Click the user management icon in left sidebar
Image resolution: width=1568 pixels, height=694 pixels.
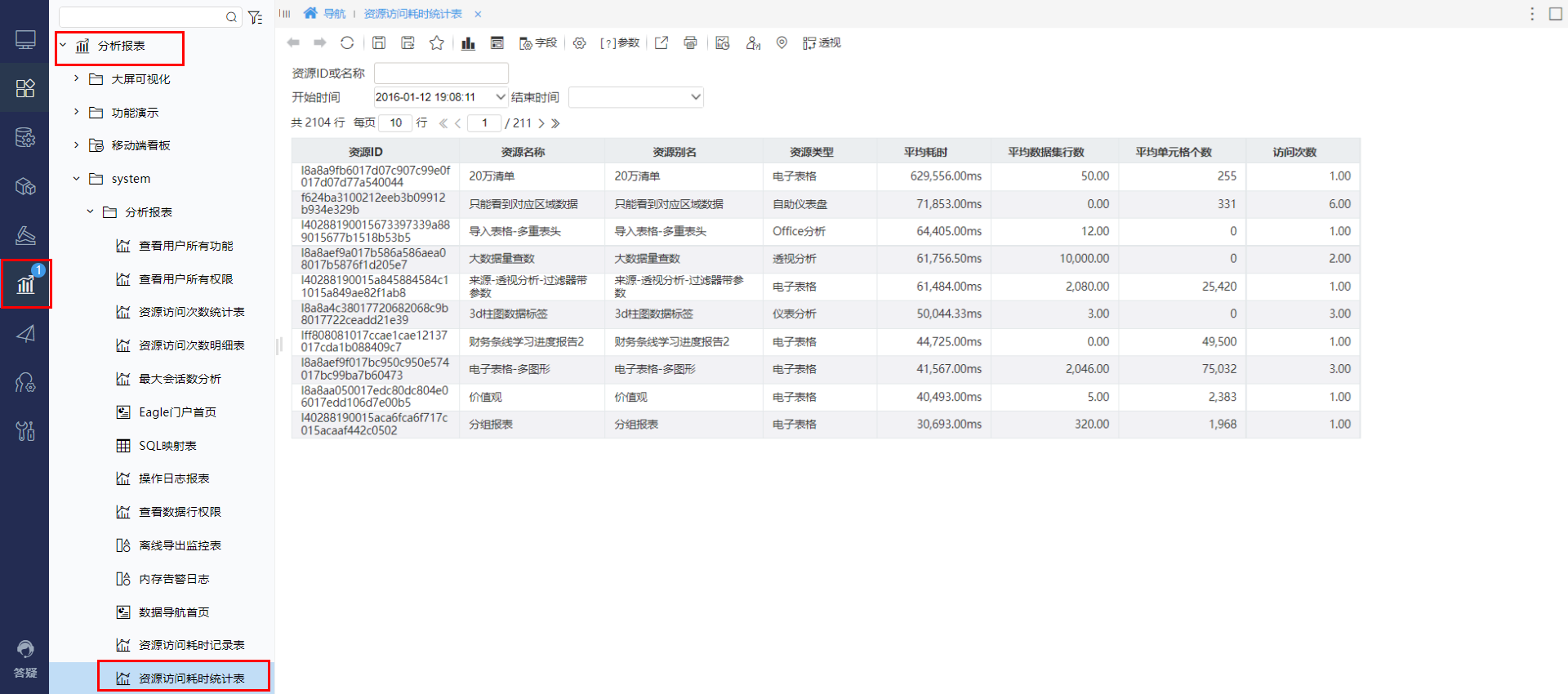[25, 382]
